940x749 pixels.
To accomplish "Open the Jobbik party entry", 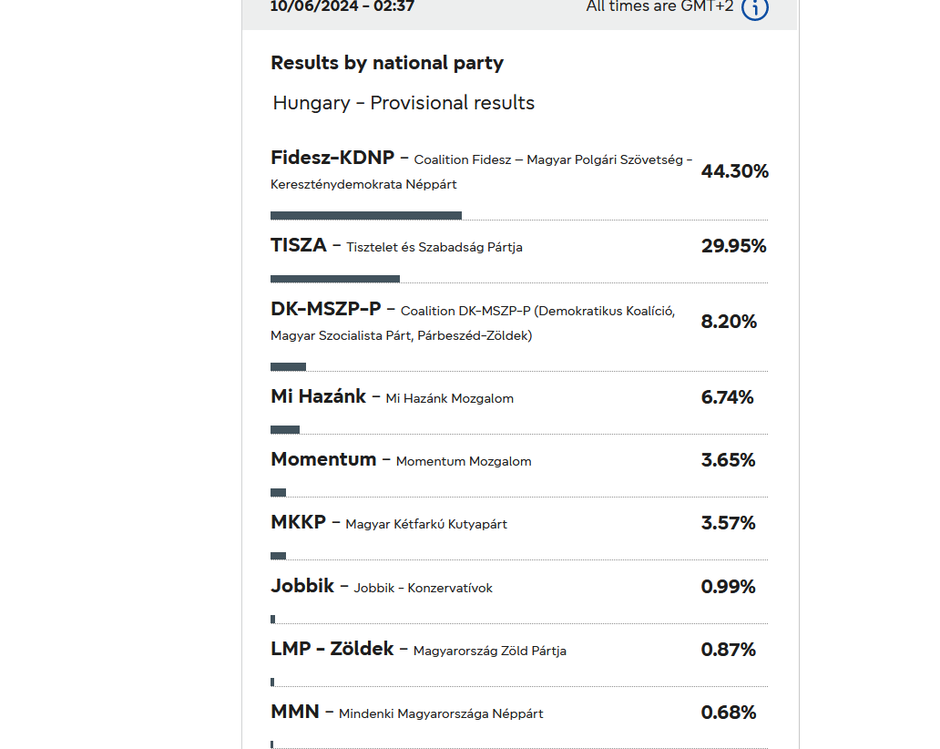I will (x=302, y=586).
